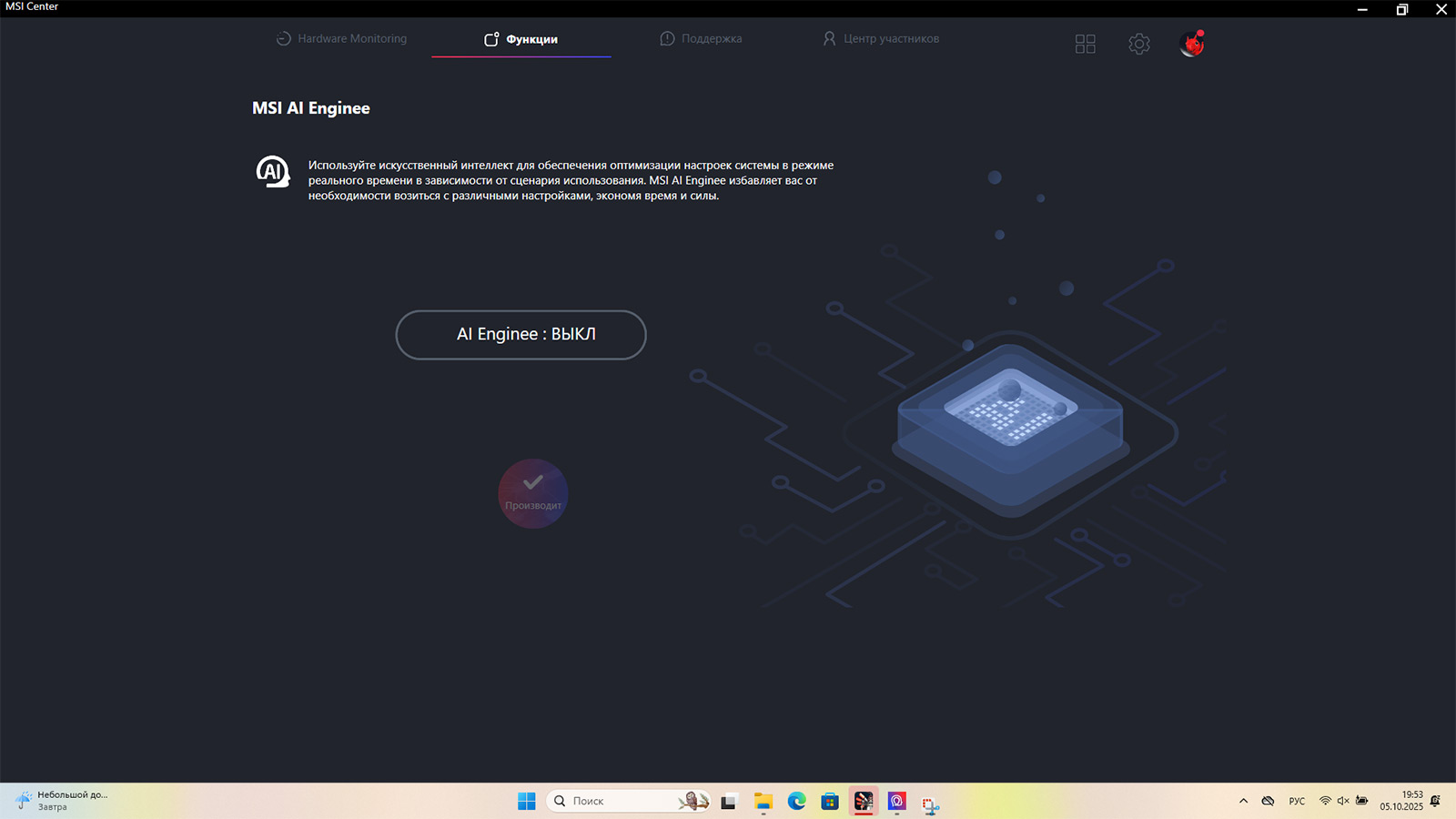
Task: Turn on AI Enginee toggle button
Action: (x=521, y=335)
